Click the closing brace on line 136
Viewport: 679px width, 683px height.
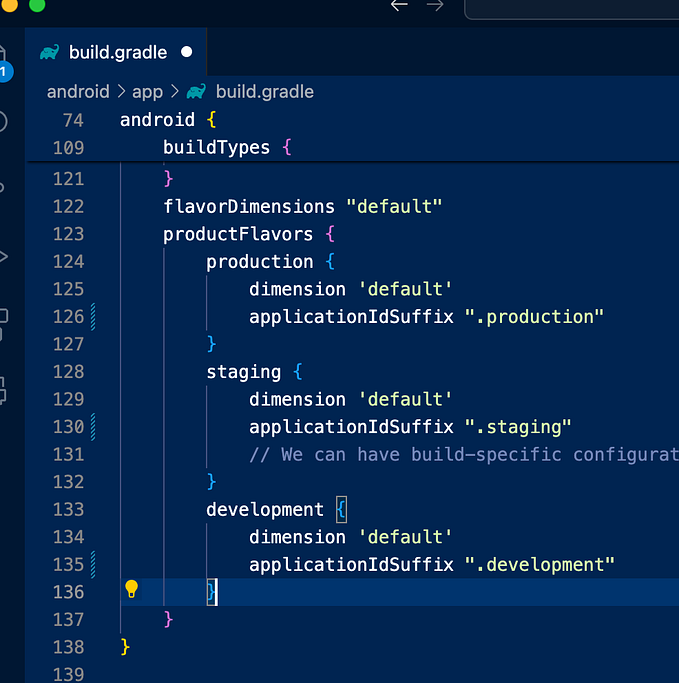[x=211, y=592]
